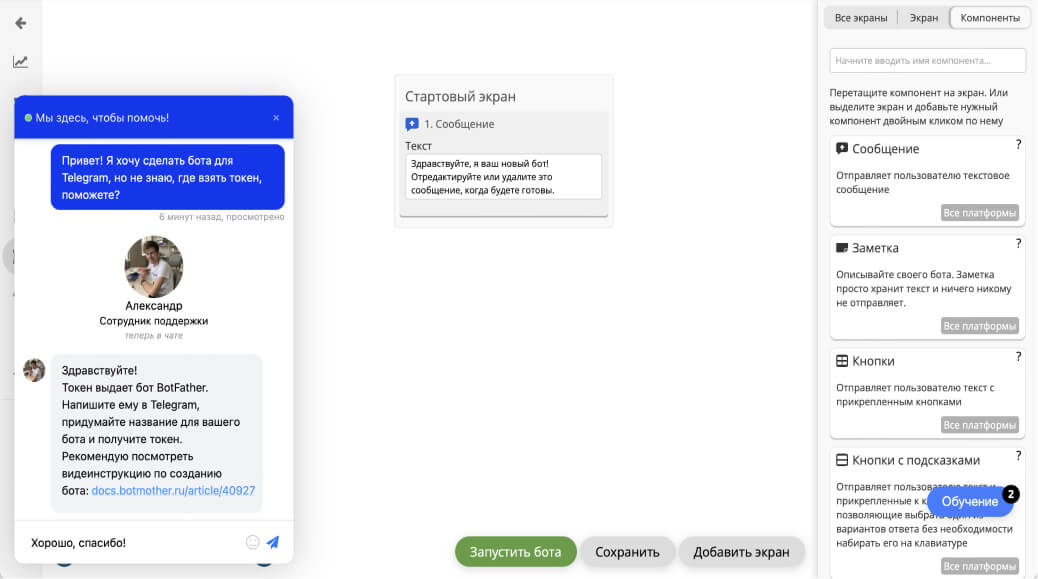Open the Обучение tutorial button
This screenshot has height=579, width=1038.
[x=970, y=502]
